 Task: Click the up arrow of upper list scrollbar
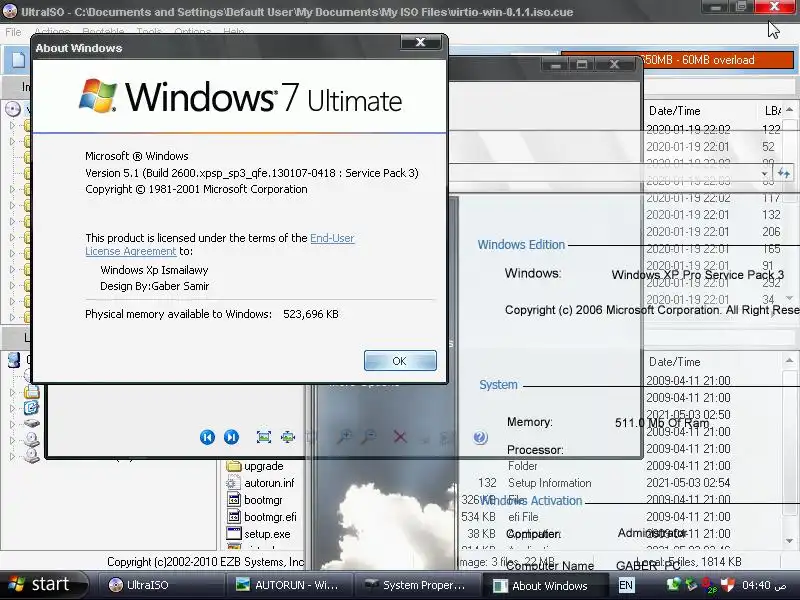789,110
